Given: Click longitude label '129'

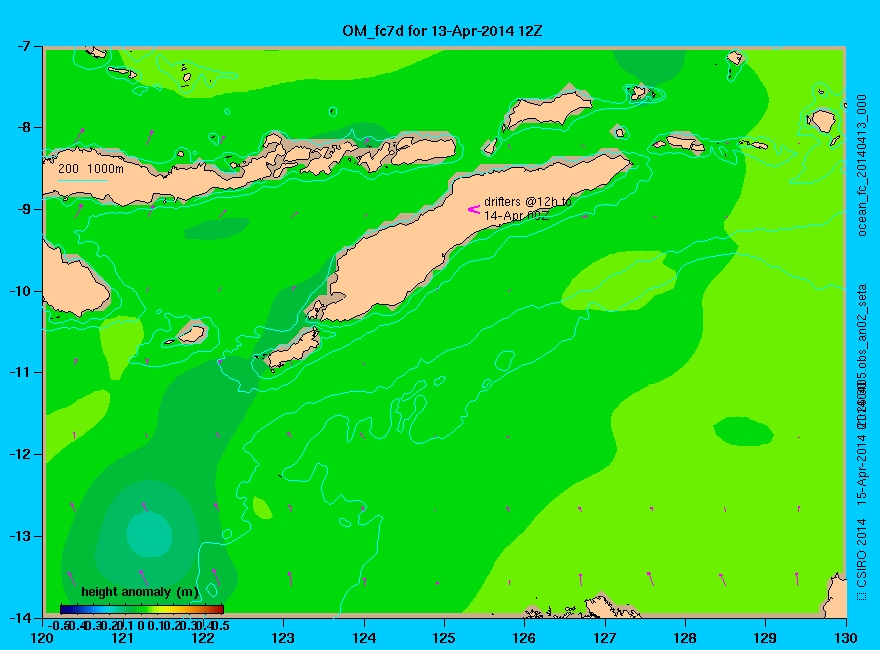Looking at the screenshot, I should click(x=766, y=638).
